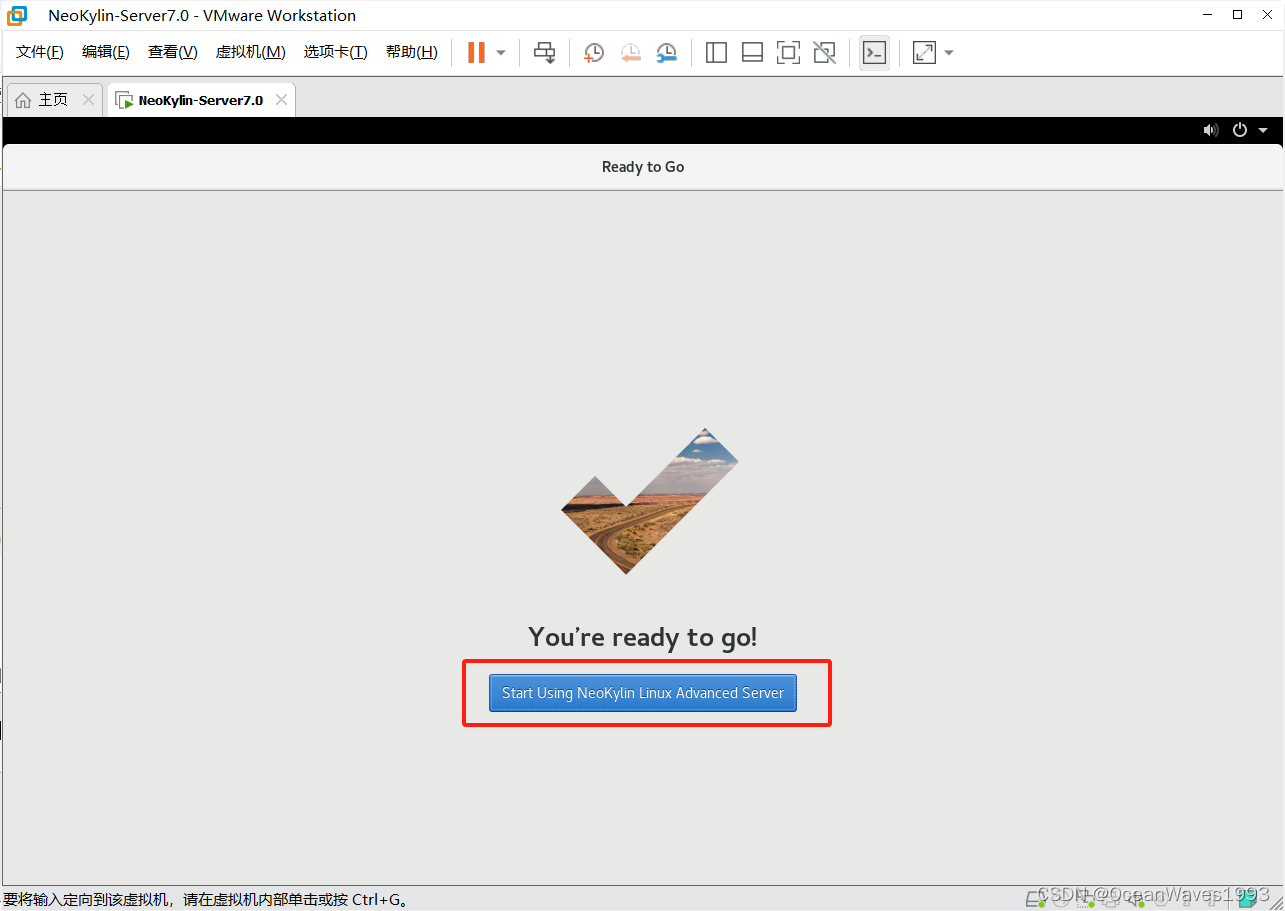Toggle the thumbnail bar view icon
1285x911 pixels.
coord(752,52)
